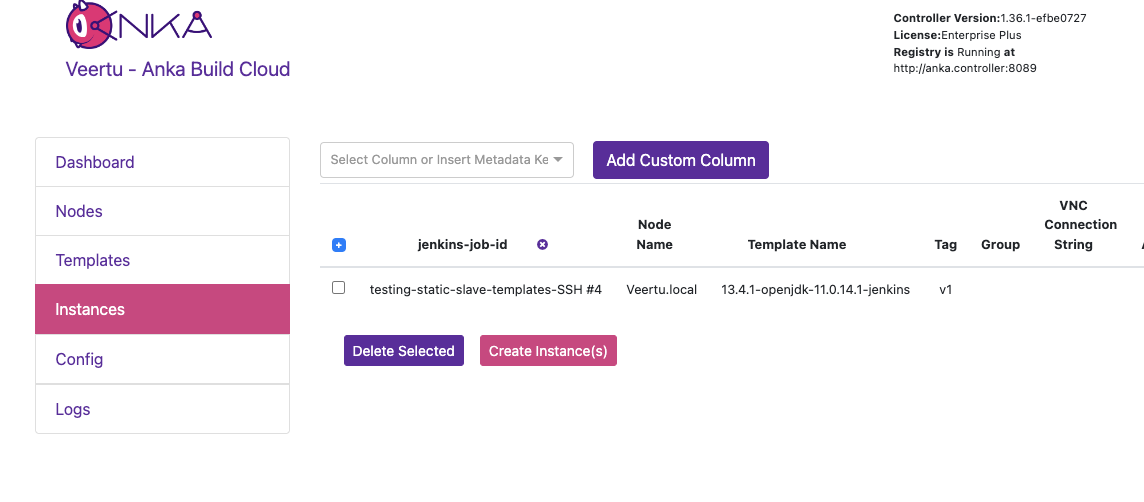This screenshot has height=502, width=1144.
Task: Remove the jenkins-job-id column with its x icon
Action: click(x=543, y=245)
